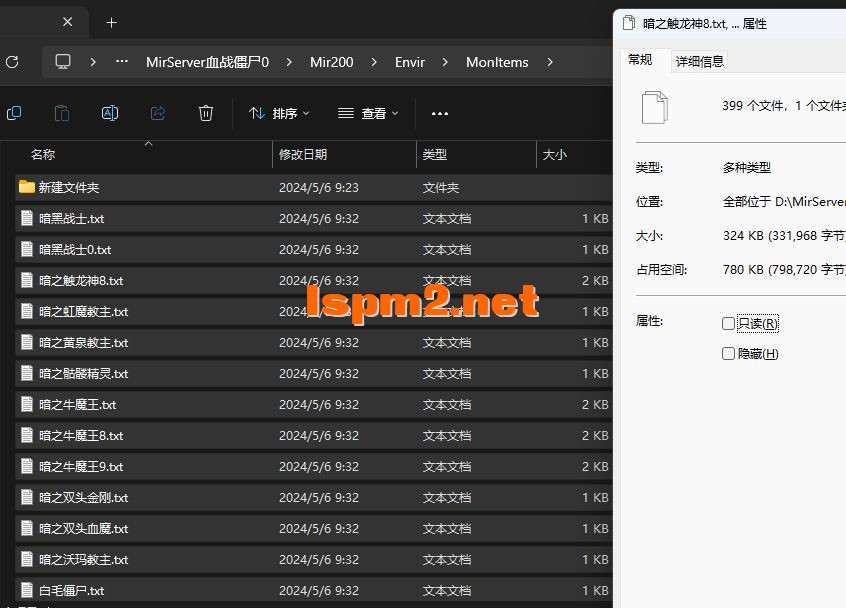Viewport: 846px width, 608px height.
Task: Expand chevron after MonItems
Action: tap(550, 62)
